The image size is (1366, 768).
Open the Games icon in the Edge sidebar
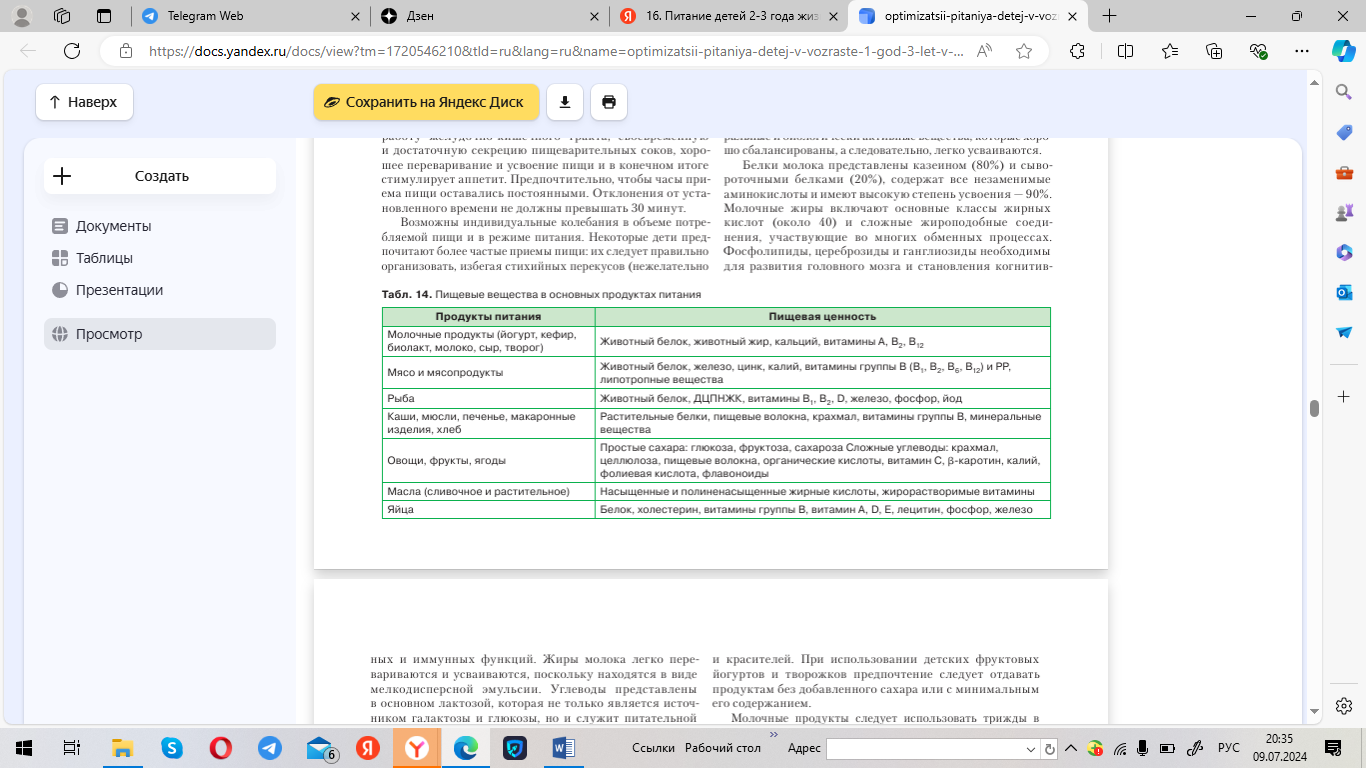(1344, 212)
